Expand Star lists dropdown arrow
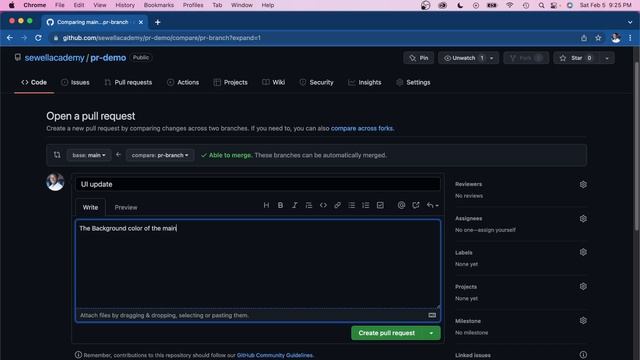The height and width of the screenshot is (360, 640). pyautogui.click(x=607, y=58)
